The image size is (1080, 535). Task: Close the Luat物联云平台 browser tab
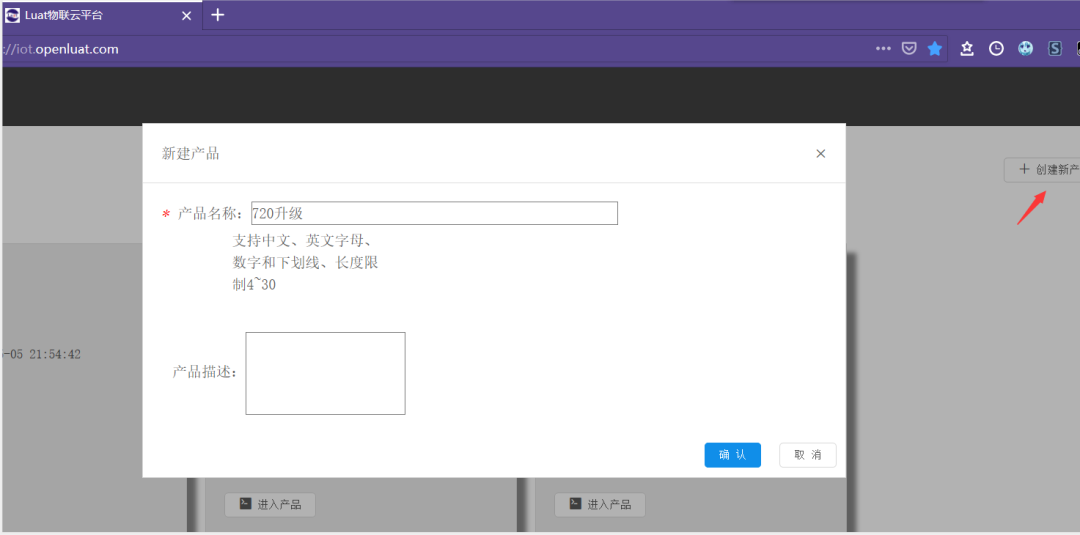pos(186,15)
